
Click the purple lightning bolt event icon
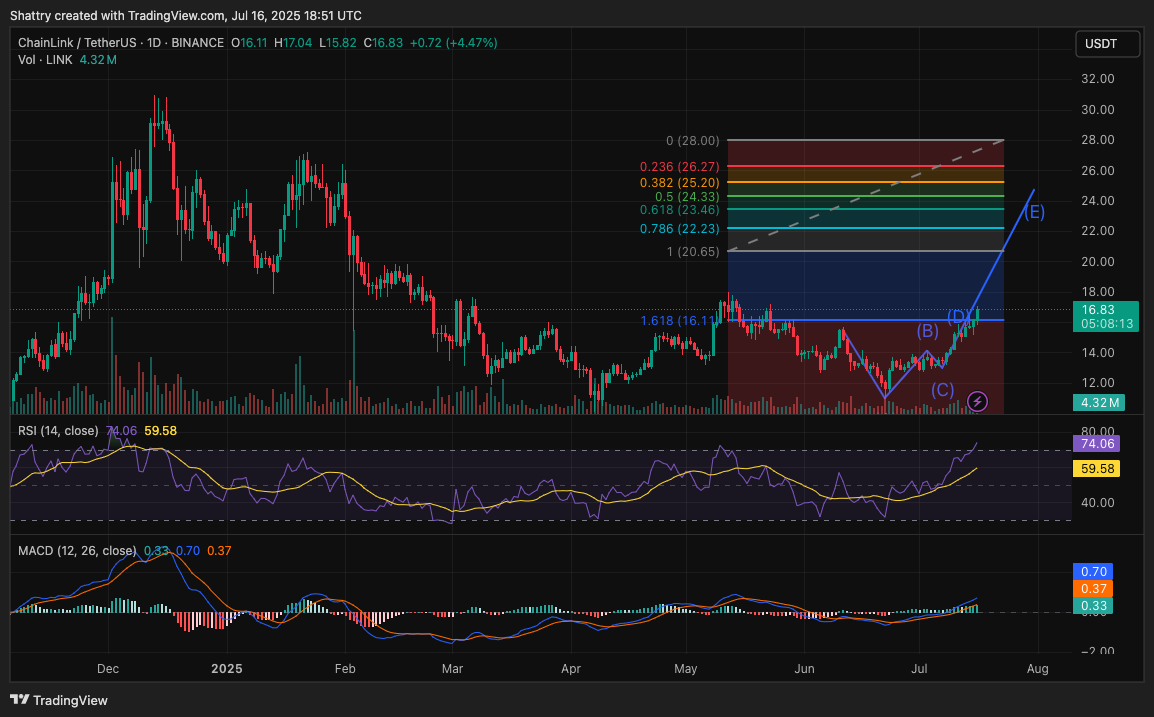click(x=978, y=401)
